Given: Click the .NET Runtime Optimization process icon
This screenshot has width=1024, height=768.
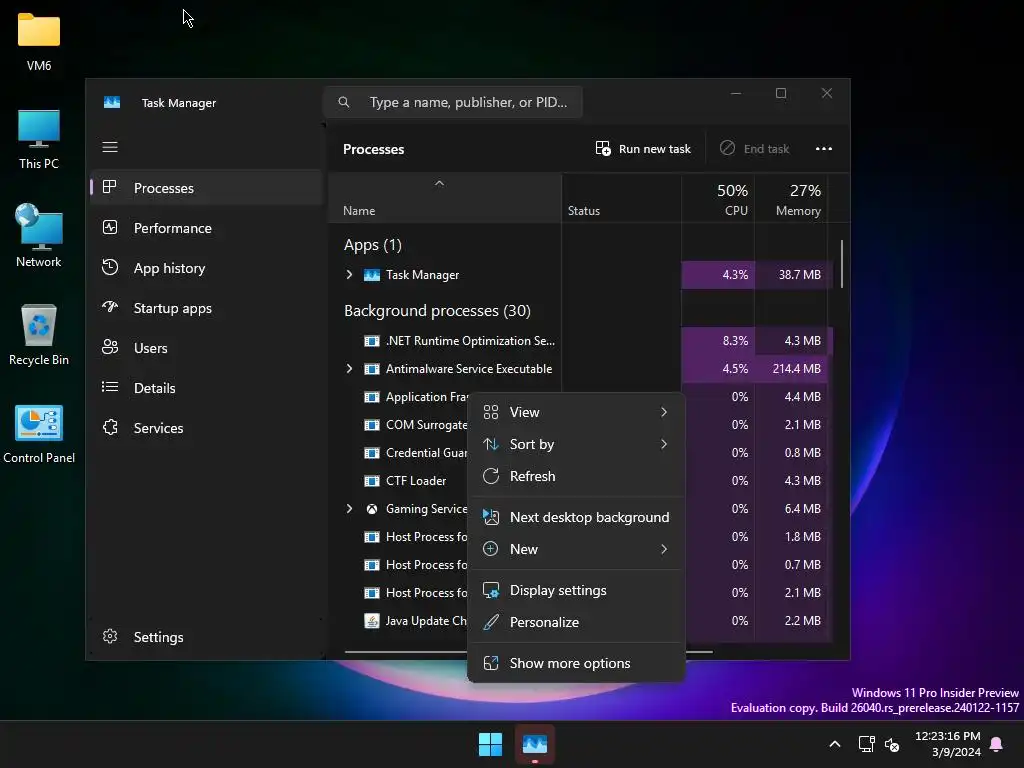Looking at the screenshot, I should pos(372,341).
